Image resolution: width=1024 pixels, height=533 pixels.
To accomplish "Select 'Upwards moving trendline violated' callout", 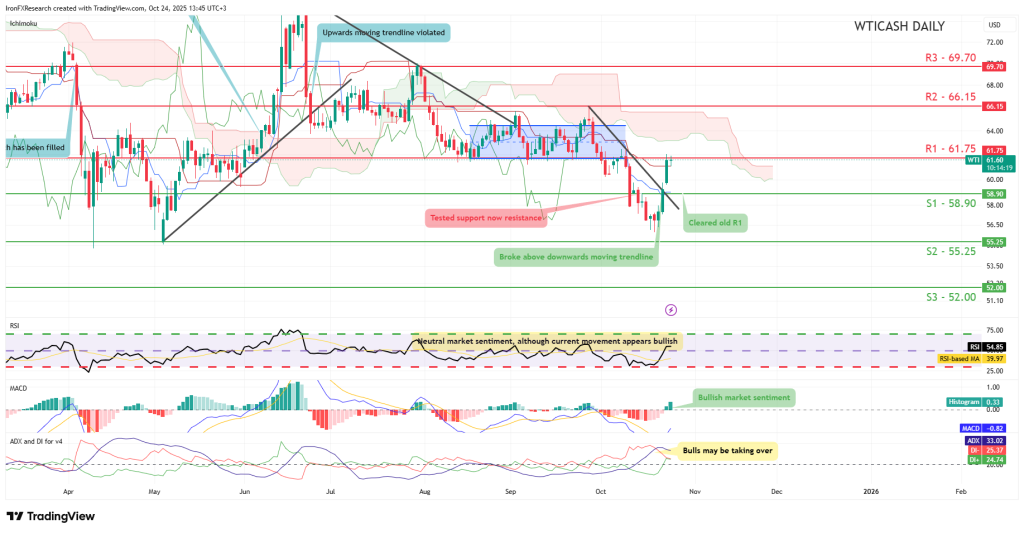I will (383, 33).
